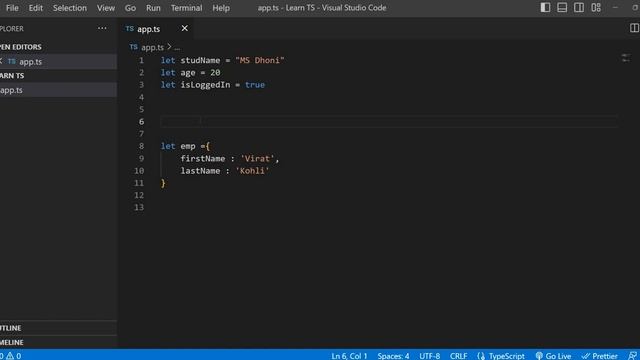Viewport: 640px width, 360px height.
Task: Click line number 8 in gutter
Action: point(141,146)
